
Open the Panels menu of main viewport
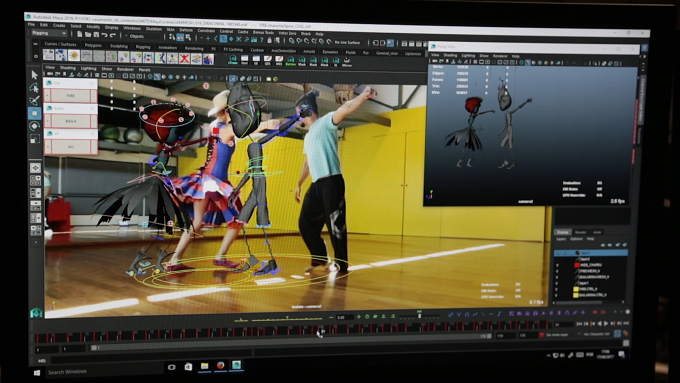point(144,69)
